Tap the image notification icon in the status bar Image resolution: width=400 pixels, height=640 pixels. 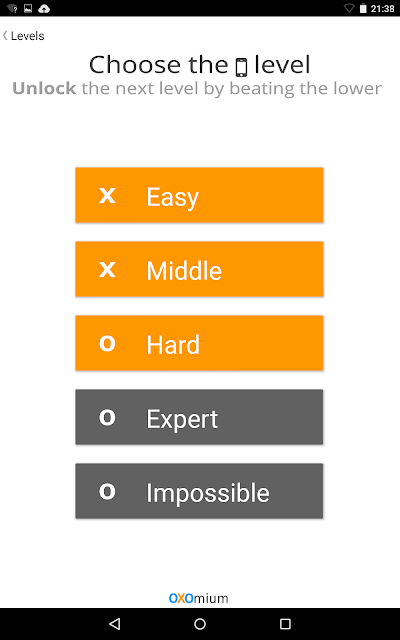tap(28, 8)
